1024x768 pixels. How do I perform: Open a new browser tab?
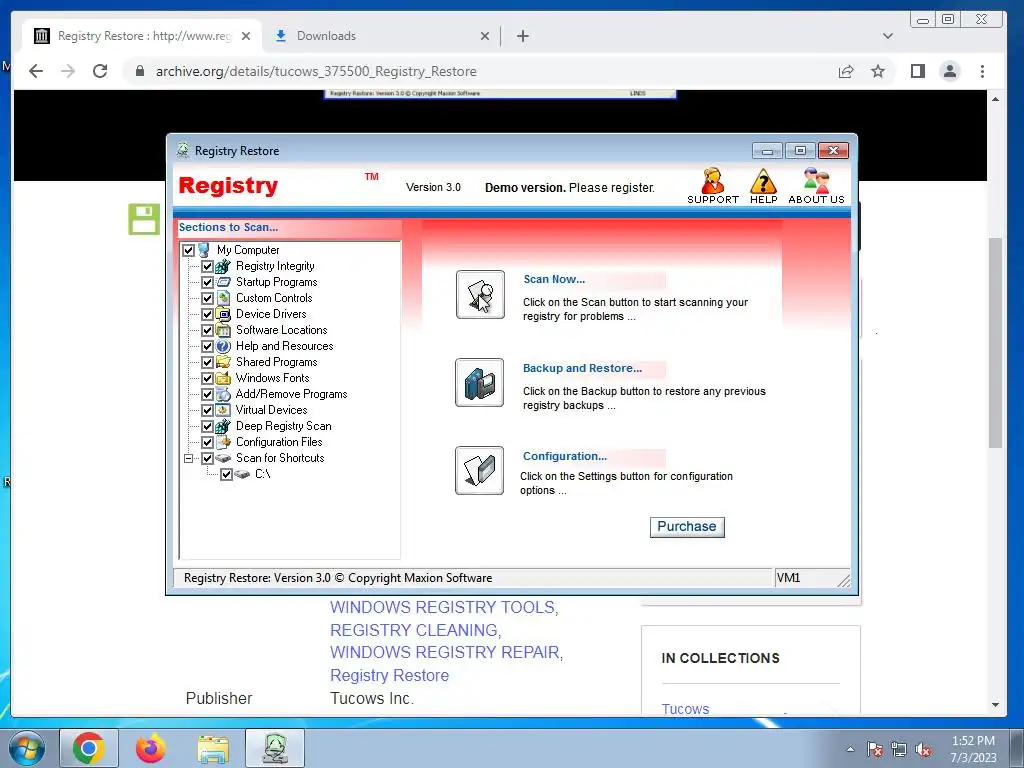coord(522,36)
